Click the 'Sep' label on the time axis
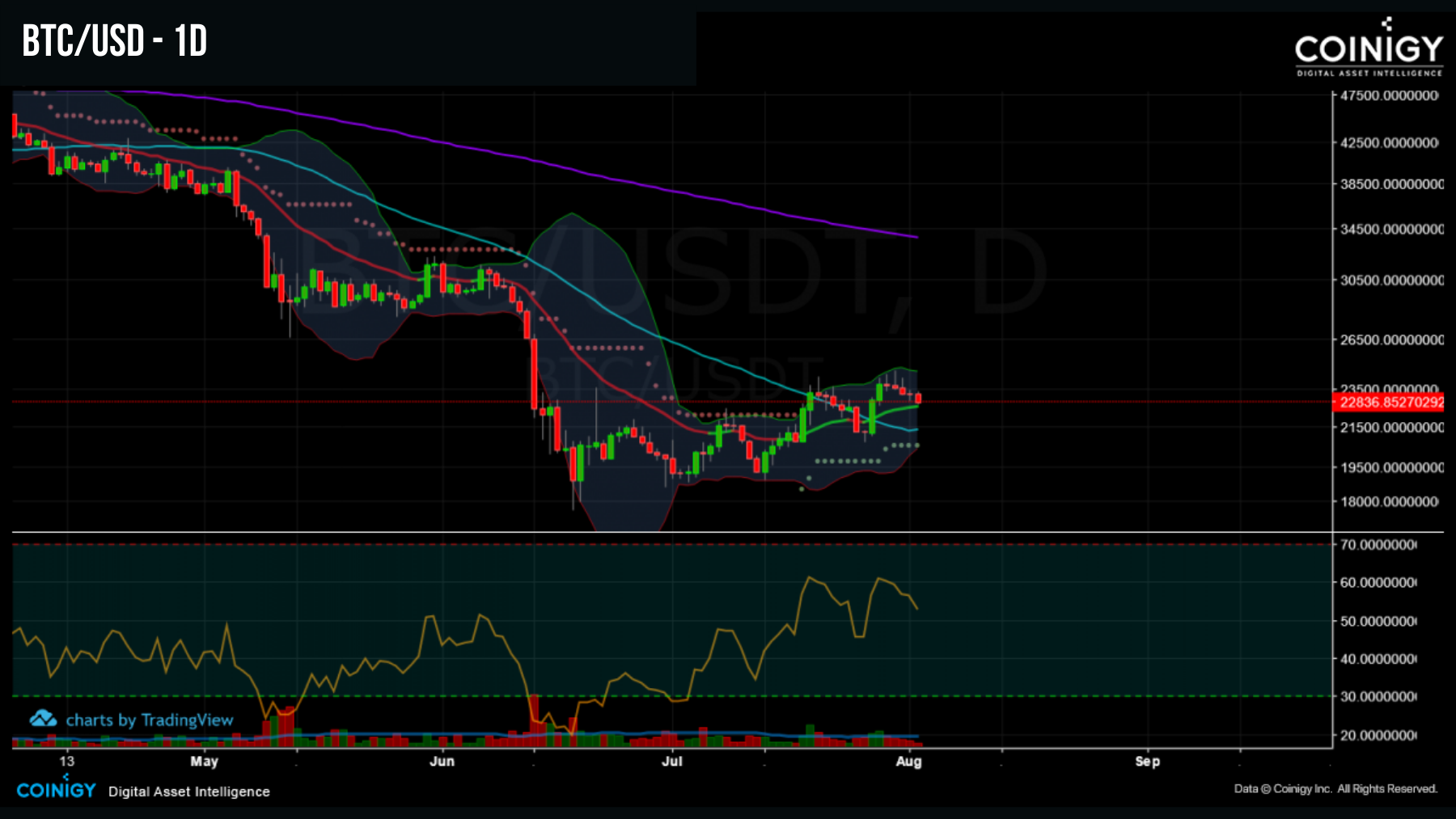Screen dimensions: 1456x819 point(1148,761)
